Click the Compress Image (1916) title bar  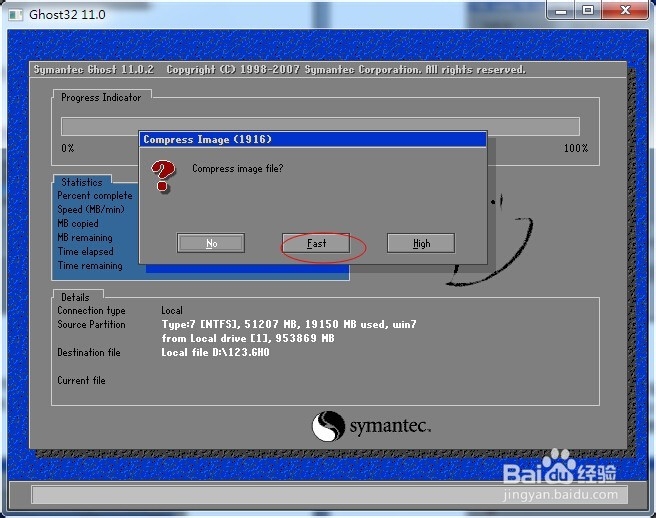pos(313,139)
